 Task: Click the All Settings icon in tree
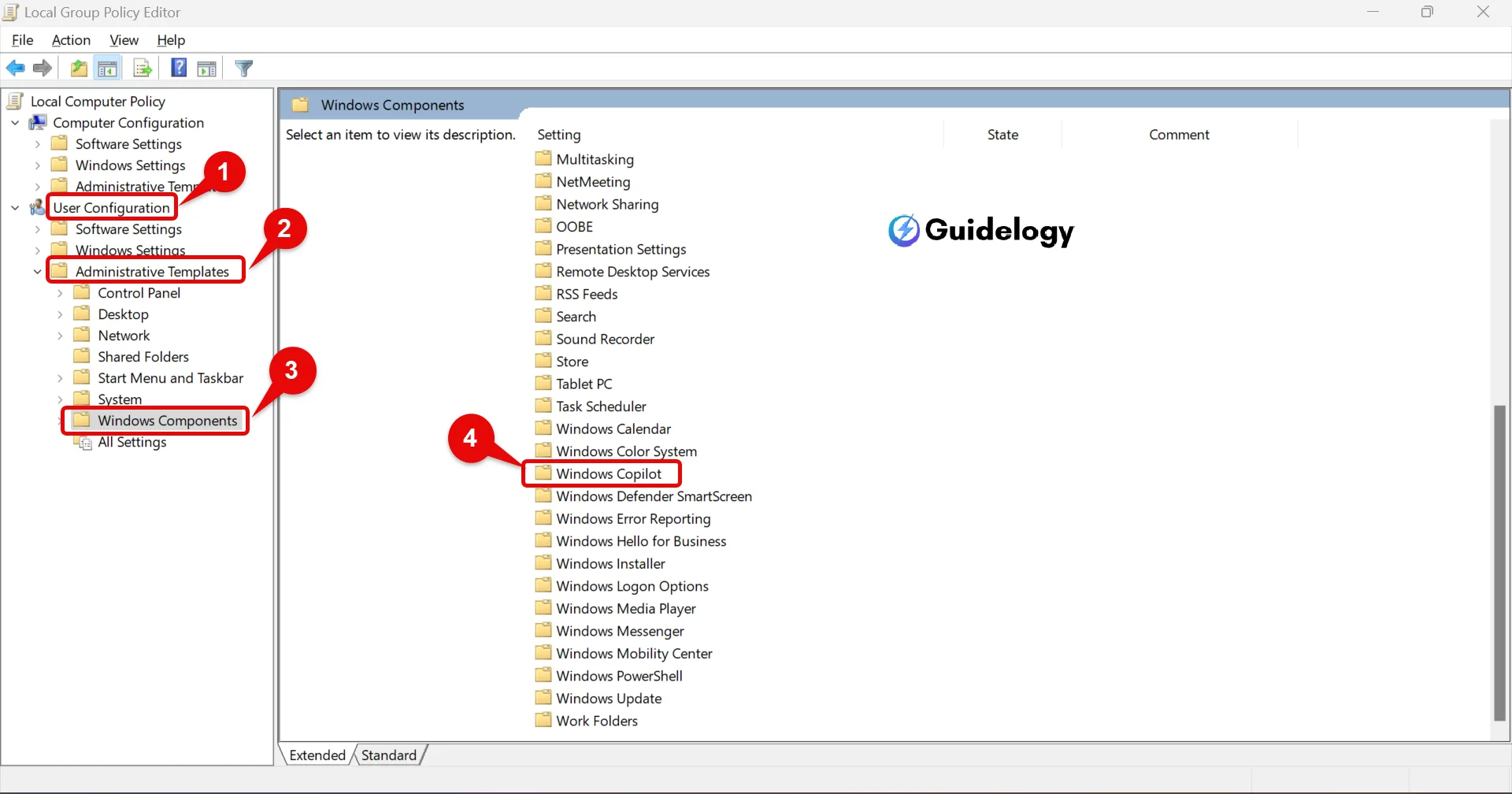(x=83, y=443)
